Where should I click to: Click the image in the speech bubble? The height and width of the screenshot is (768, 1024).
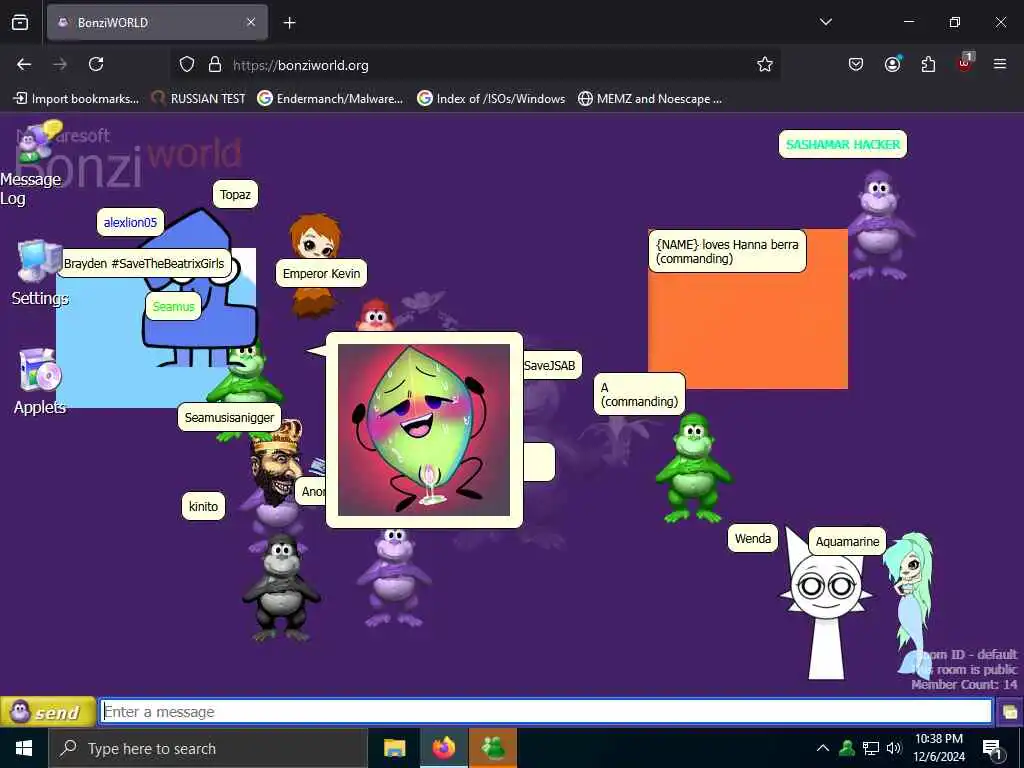tap(424, 430)
